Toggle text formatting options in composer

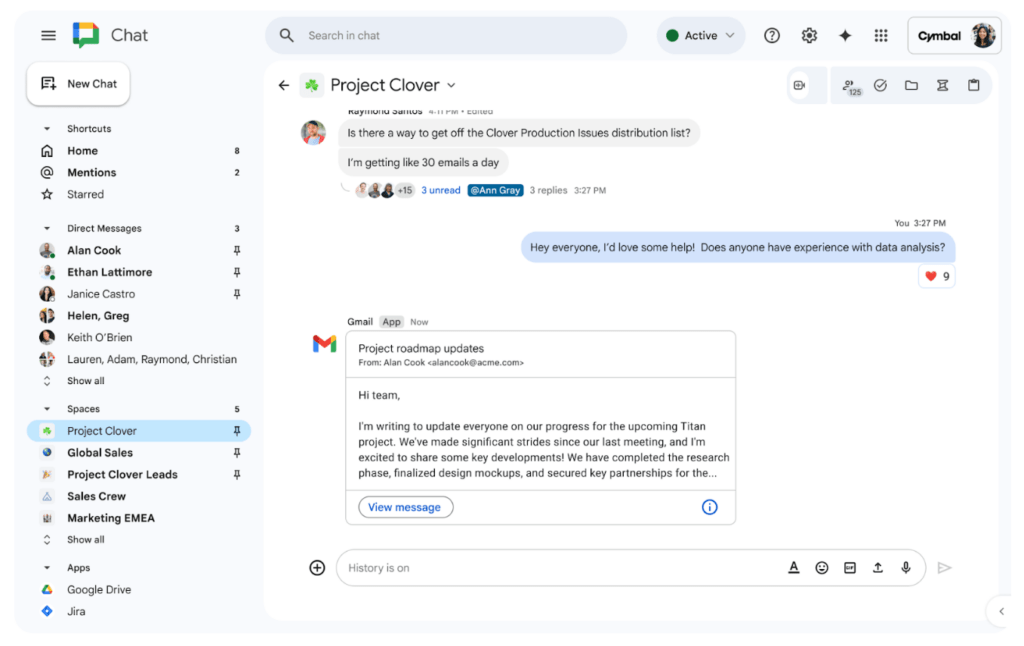(793, 568)
